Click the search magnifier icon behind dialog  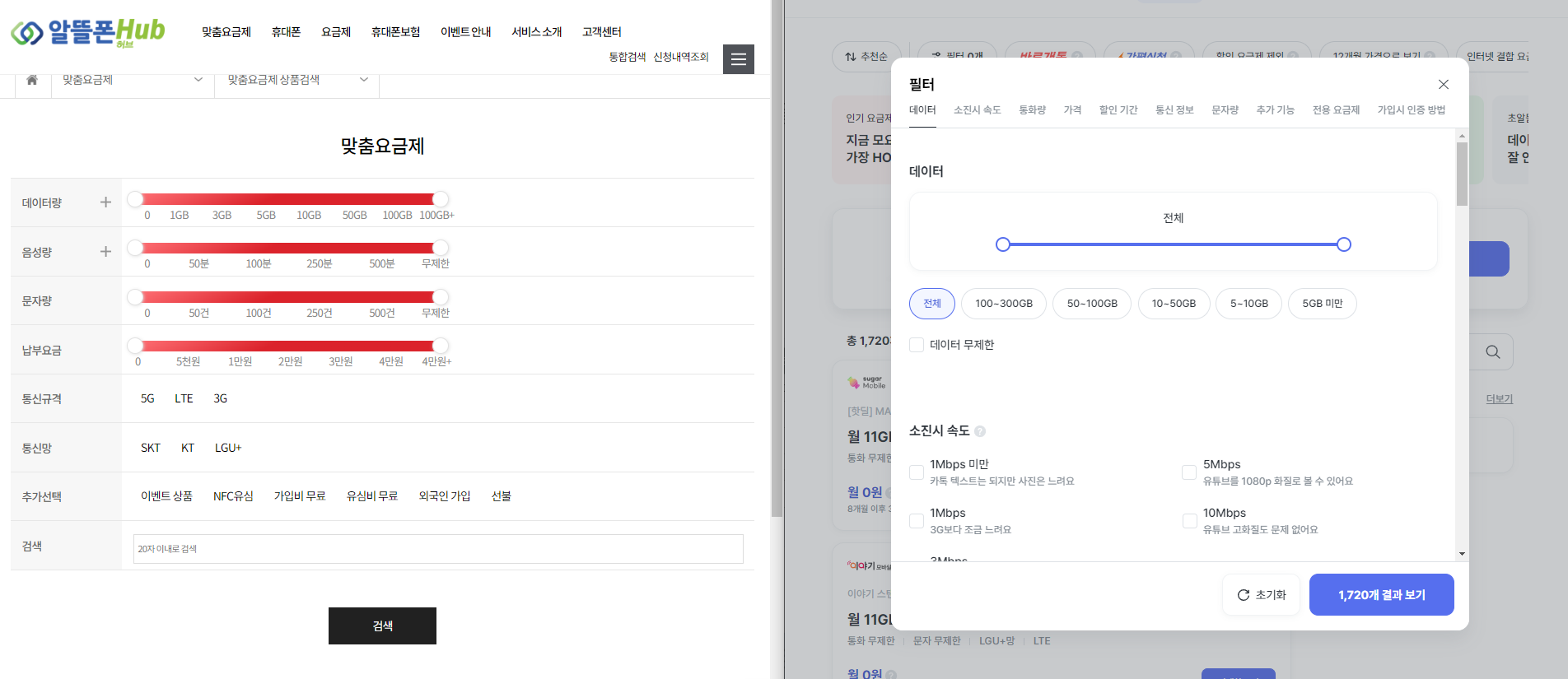click(x=1493, y=352)
